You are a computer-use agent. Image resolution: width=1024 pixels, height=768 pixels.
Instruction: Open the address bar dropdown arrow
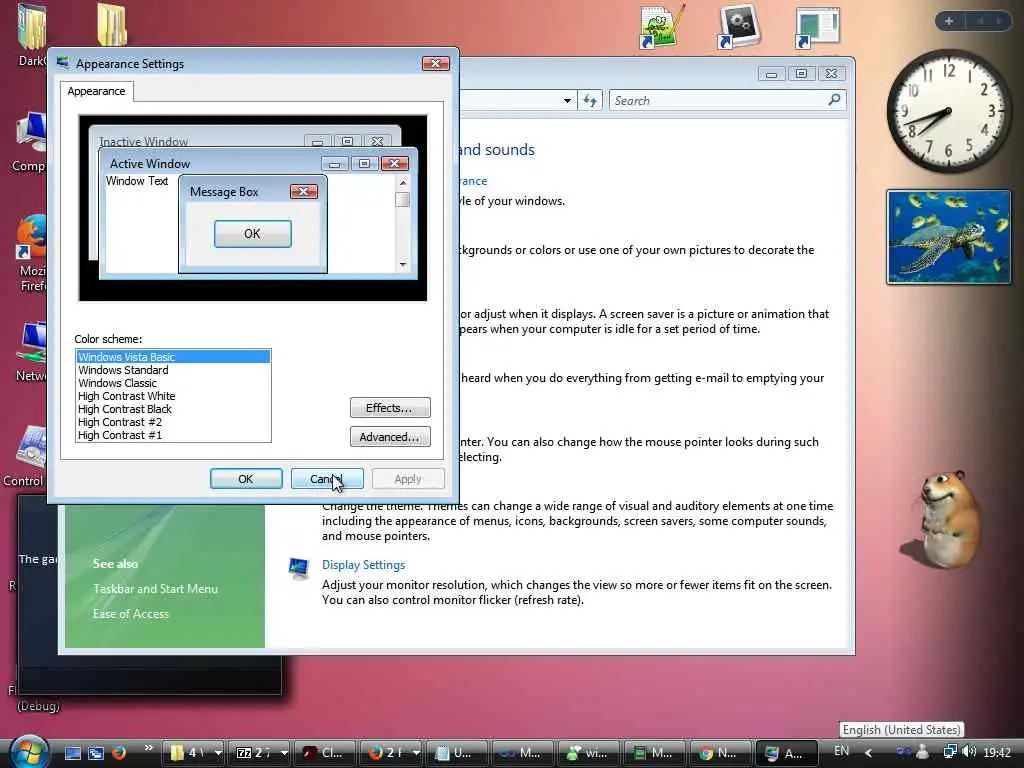point(567,101)
